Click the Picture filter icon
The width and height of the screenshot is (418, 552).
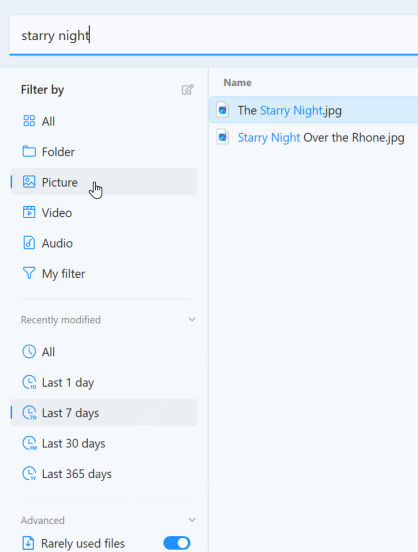click(x=29, y=182)
